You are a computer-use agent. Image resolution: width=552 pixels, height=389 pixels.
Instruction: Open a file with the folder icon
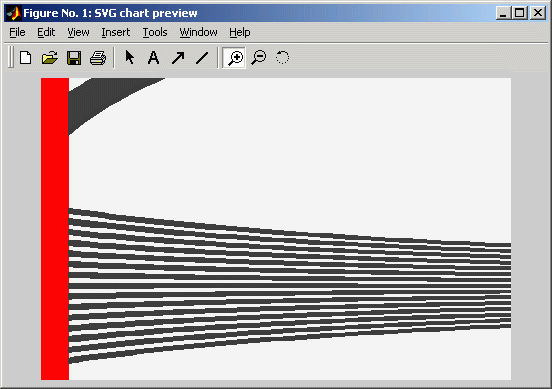pos(50,57)
